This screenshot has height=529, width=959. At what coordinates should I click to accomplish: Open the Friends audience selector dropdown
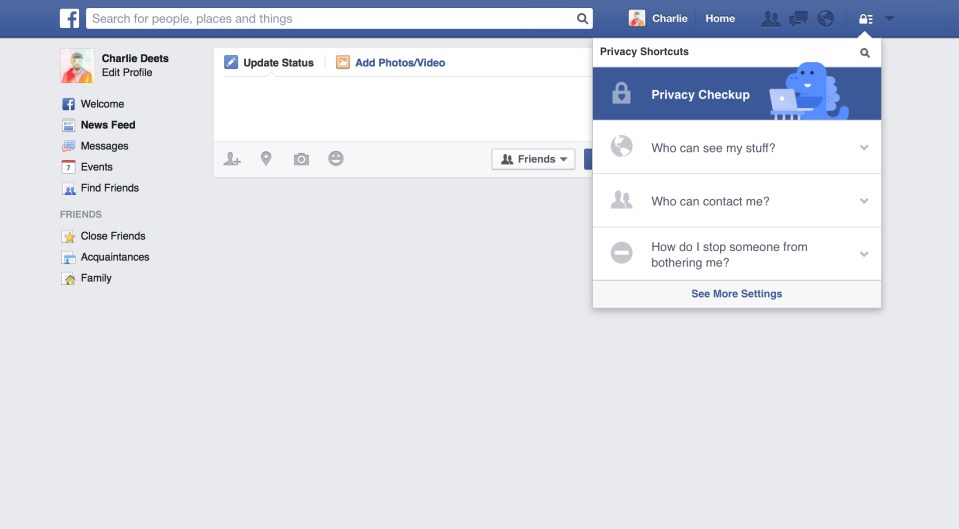coord(533,159)
